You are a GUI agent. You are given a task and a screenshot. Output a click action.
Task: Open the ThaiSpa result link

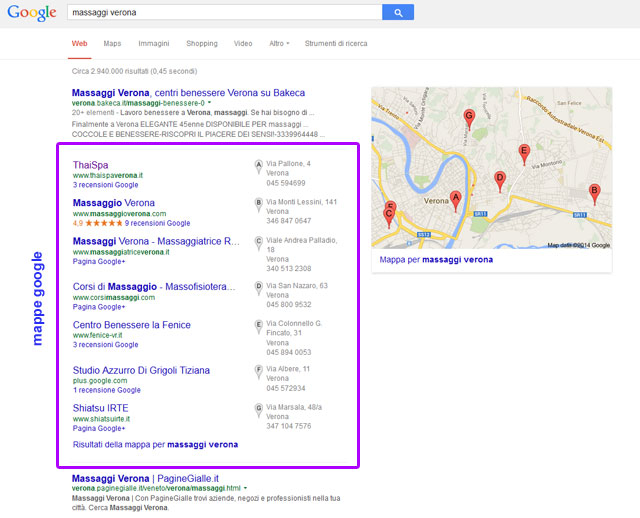click(x=90, y=165)
